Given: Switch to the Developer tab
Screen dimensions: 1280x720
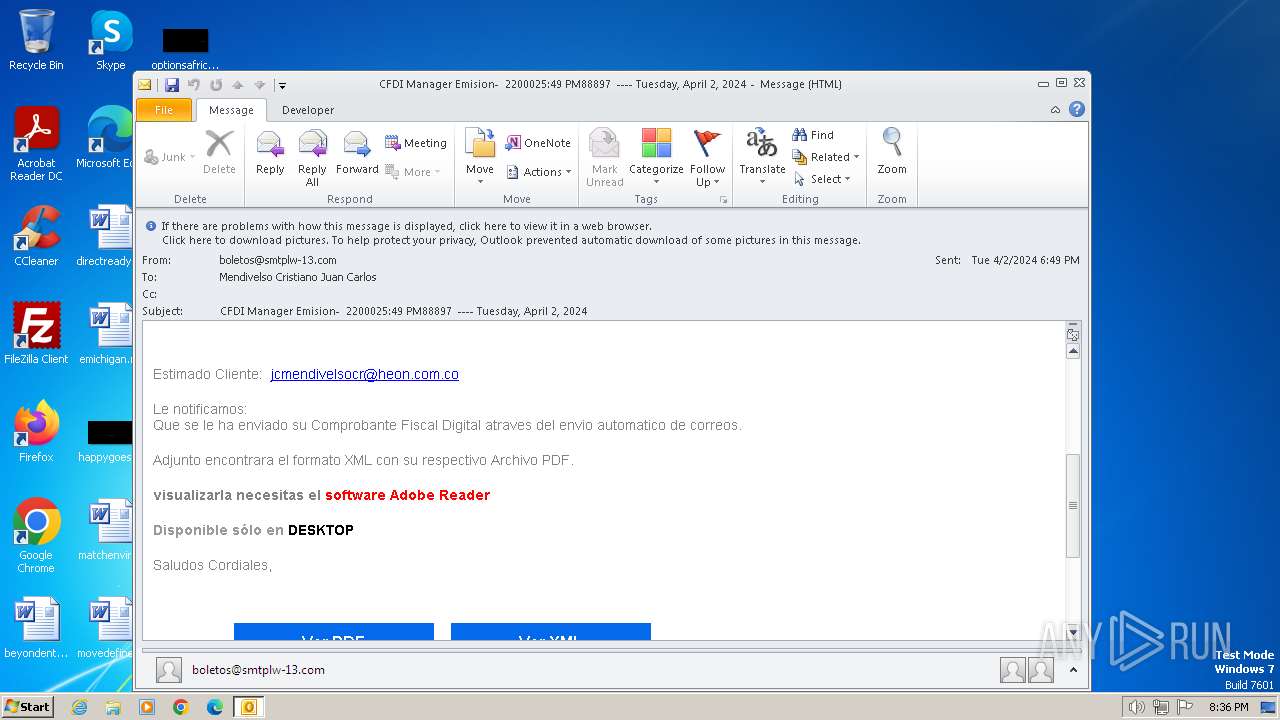Looking at the screenshot, I should [308, 110].
